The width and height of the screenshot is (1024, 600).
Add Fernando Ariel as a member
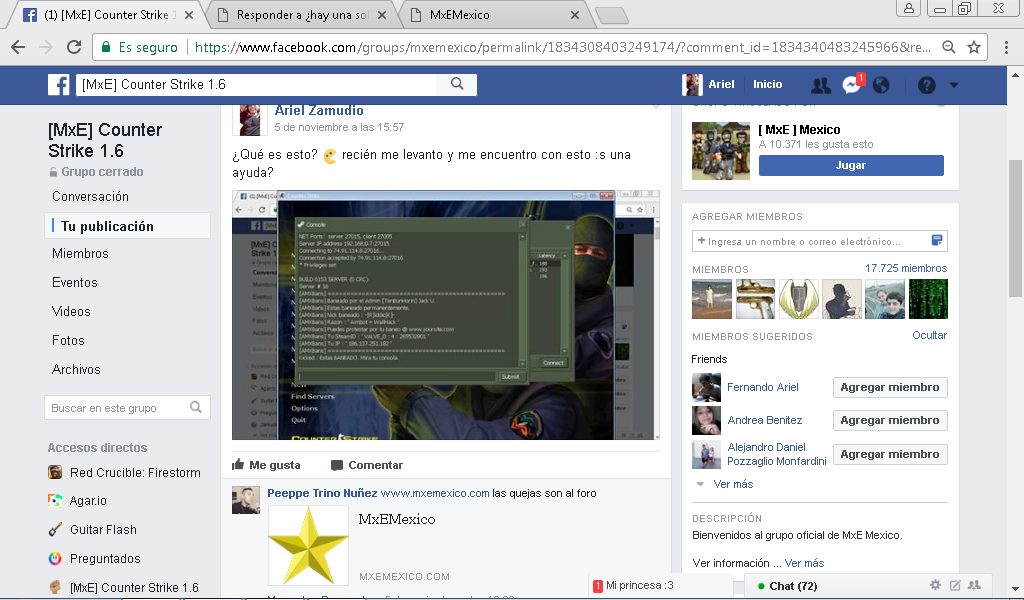click(890, 387)
